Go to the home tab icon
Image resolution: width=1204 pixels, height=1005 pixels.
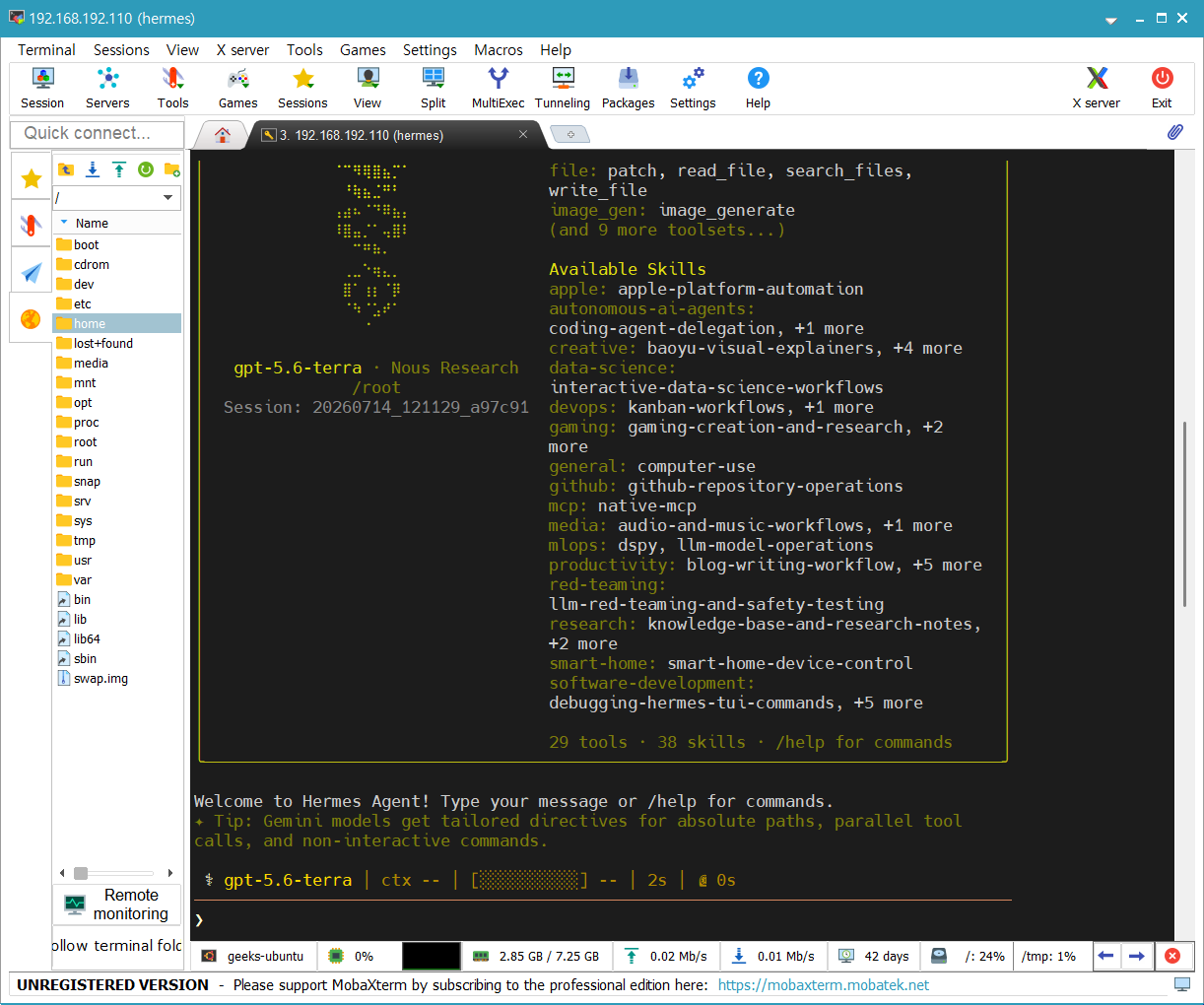[223, 135]
